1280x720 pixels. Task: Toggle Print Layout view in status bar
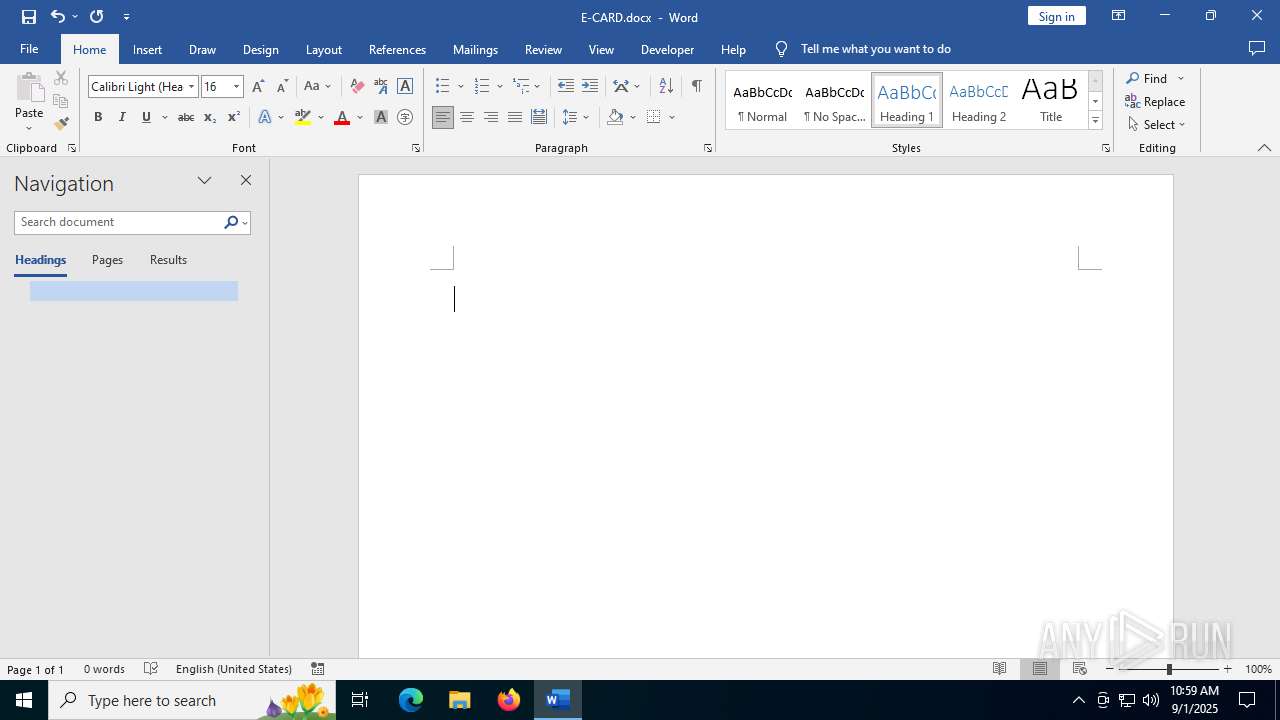coord(1040,669)
